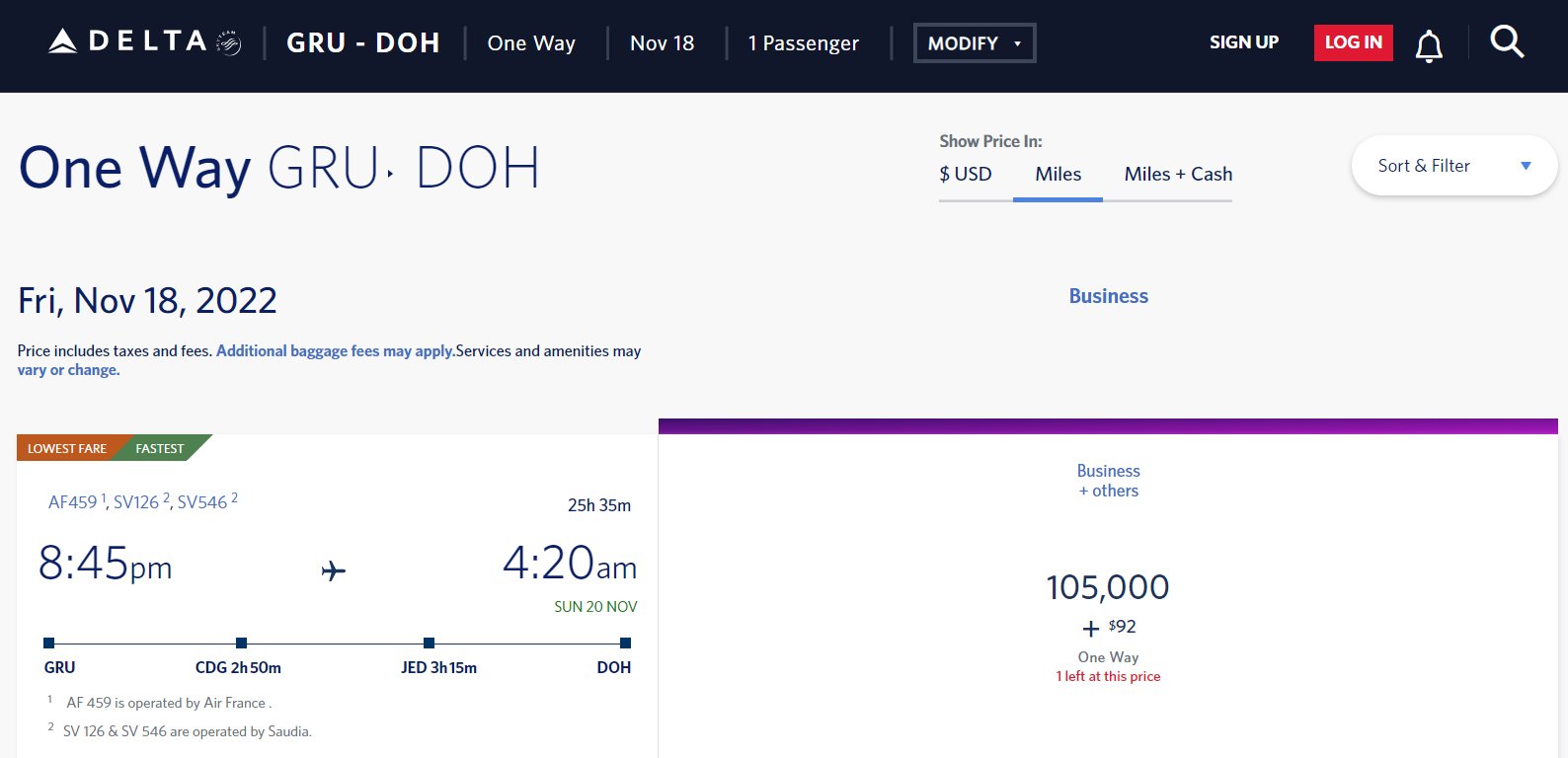
Task: Click the SIGN UP link
Action: click(x=1244, y=42)
